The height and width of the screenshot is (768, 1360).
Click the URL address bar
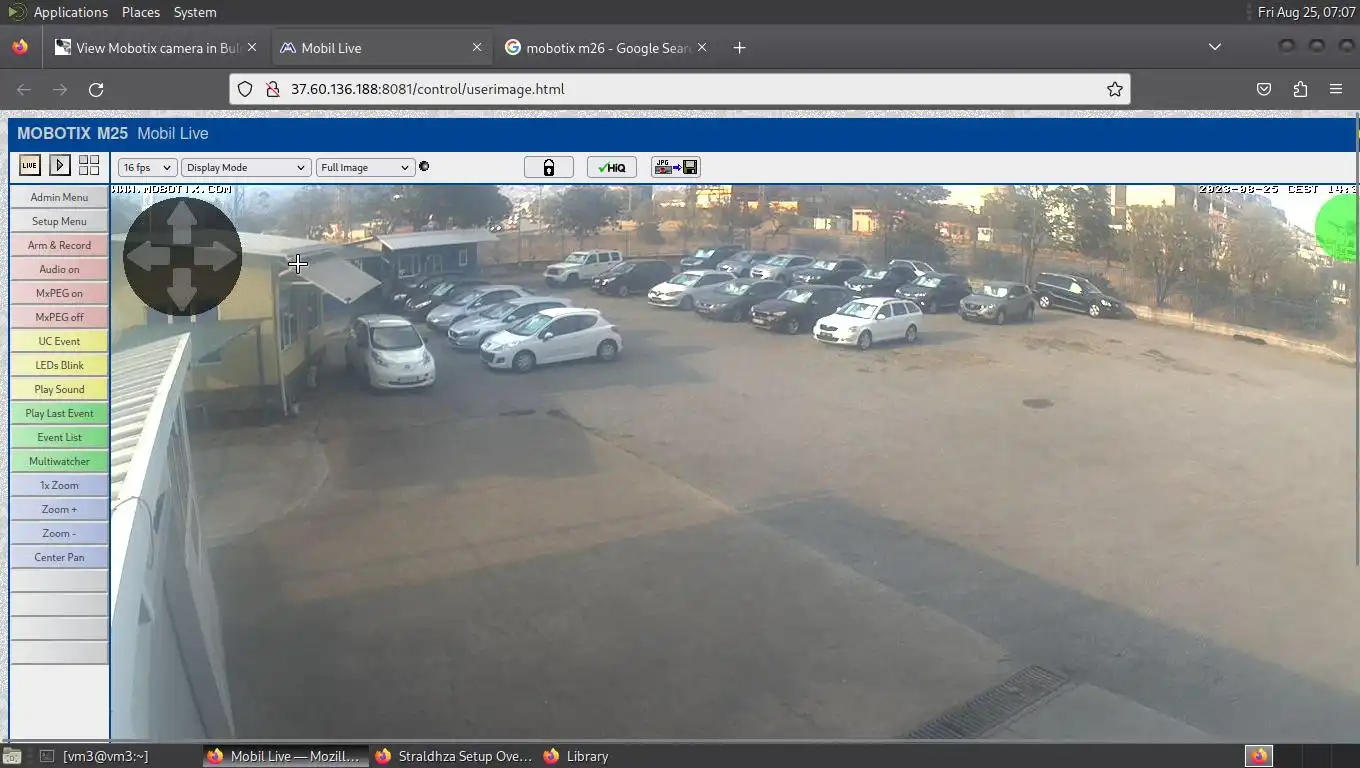pyautogui.click(x=680, y=89)
